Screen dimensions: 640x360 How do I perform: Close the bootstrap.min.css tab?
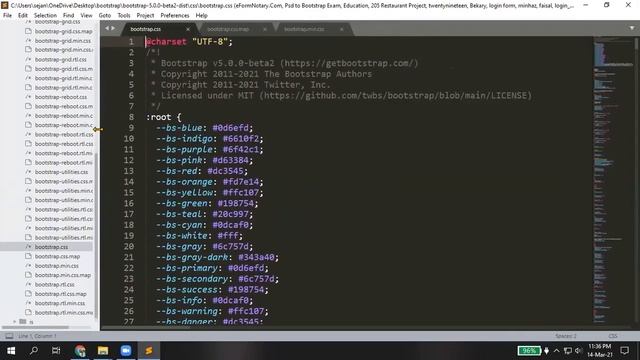pyautogui.click(x=341, y=29)
